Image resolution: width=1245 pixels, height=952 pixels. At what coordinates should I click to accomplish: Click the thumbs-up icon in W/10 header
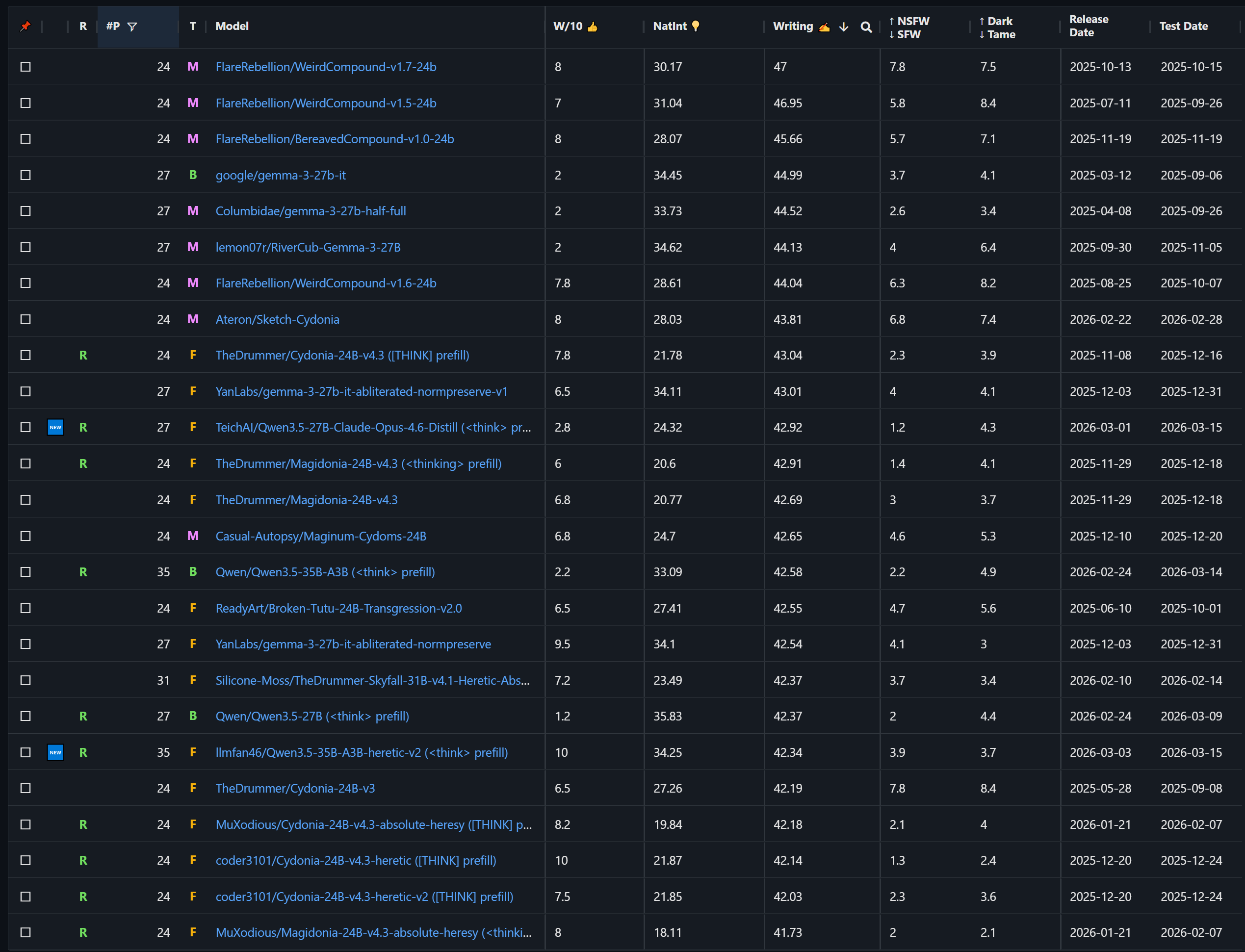point(592,26)
